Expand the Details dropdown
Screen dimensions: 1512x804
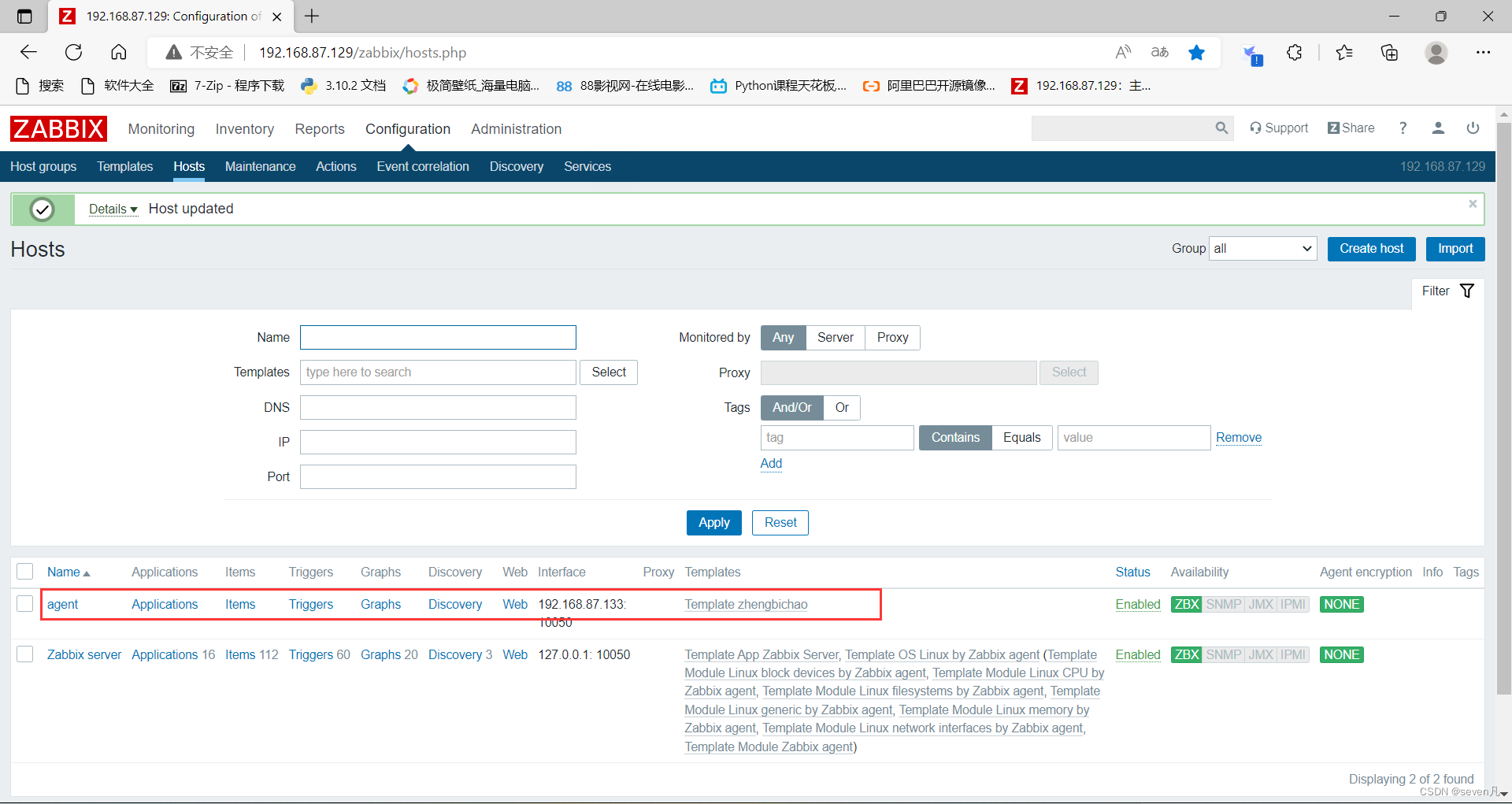113,209
